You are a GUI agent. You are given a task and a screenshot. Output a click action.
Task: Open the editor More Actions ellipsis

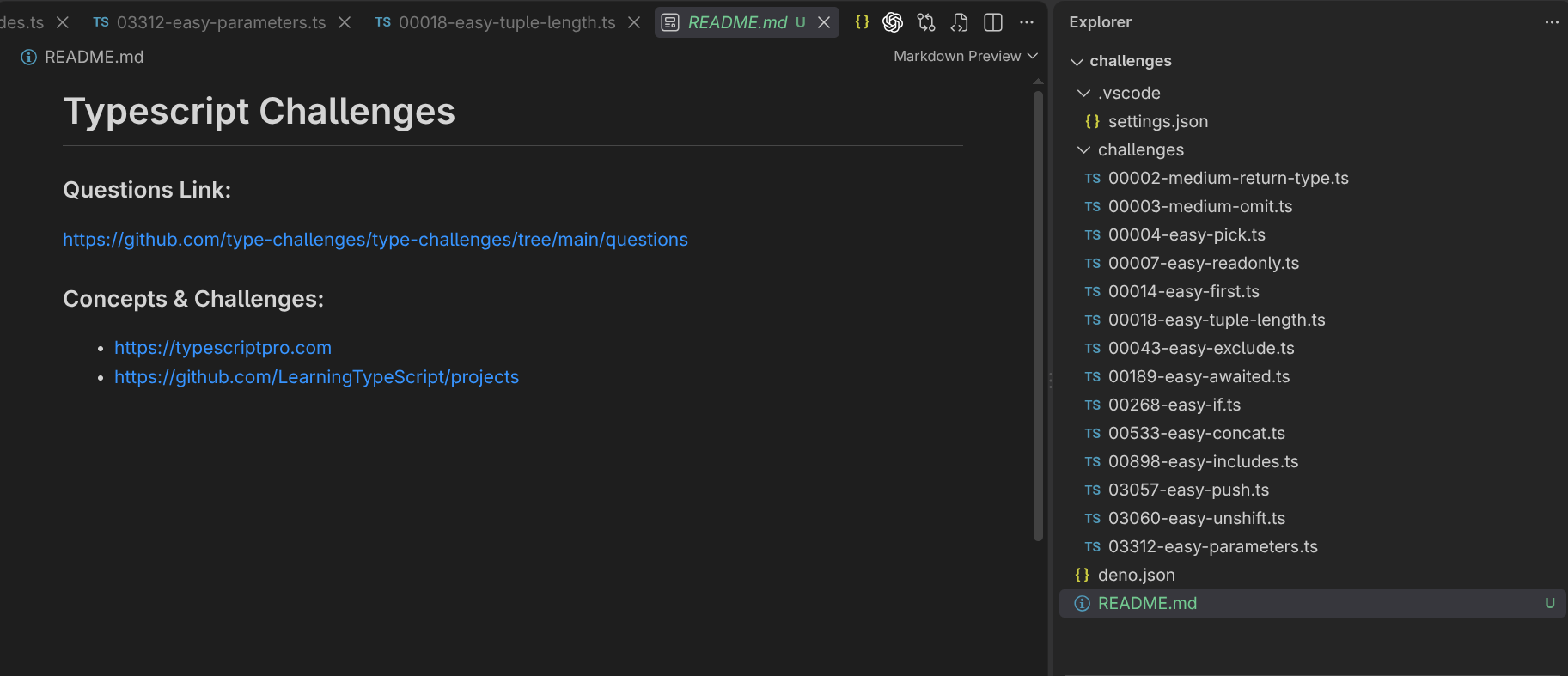[1027, 22]
